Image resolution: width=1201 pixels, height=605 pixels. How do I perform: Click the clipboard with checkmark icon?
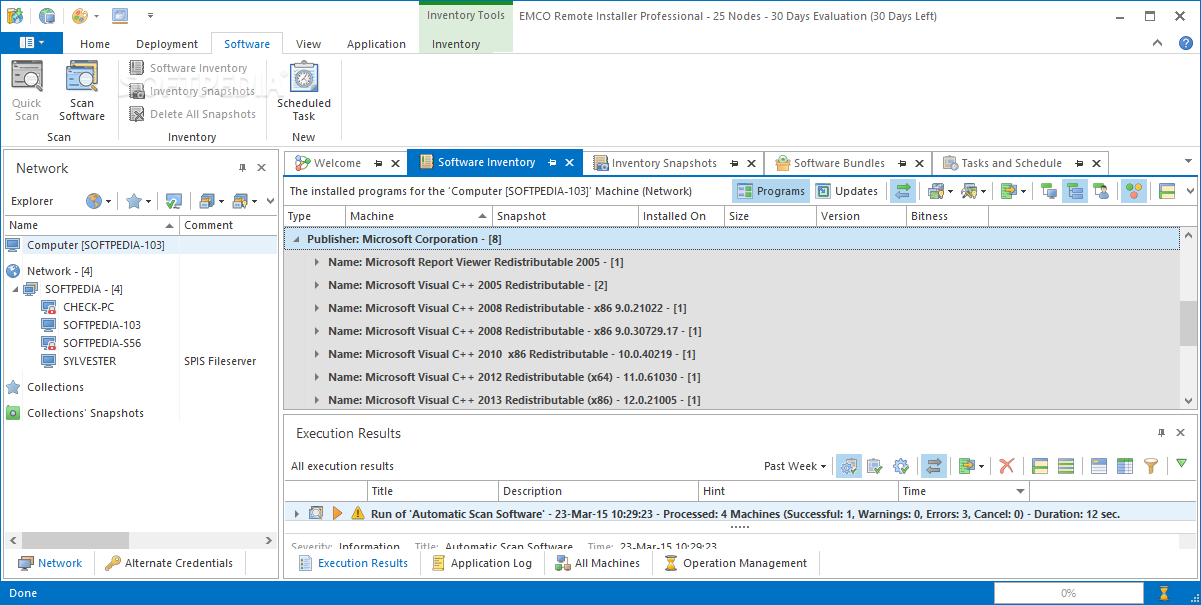tap(875, 466)
